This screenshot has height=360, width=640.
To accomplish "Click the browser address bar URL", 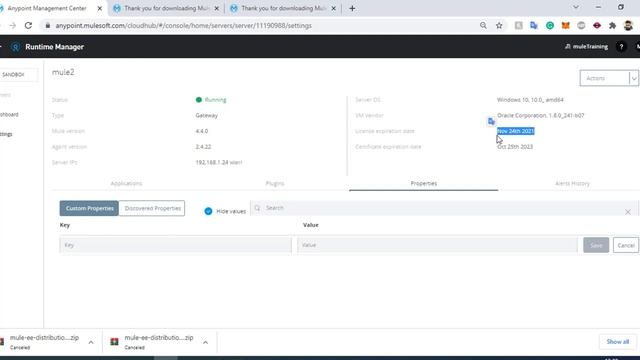I will (x=184, y=25).
